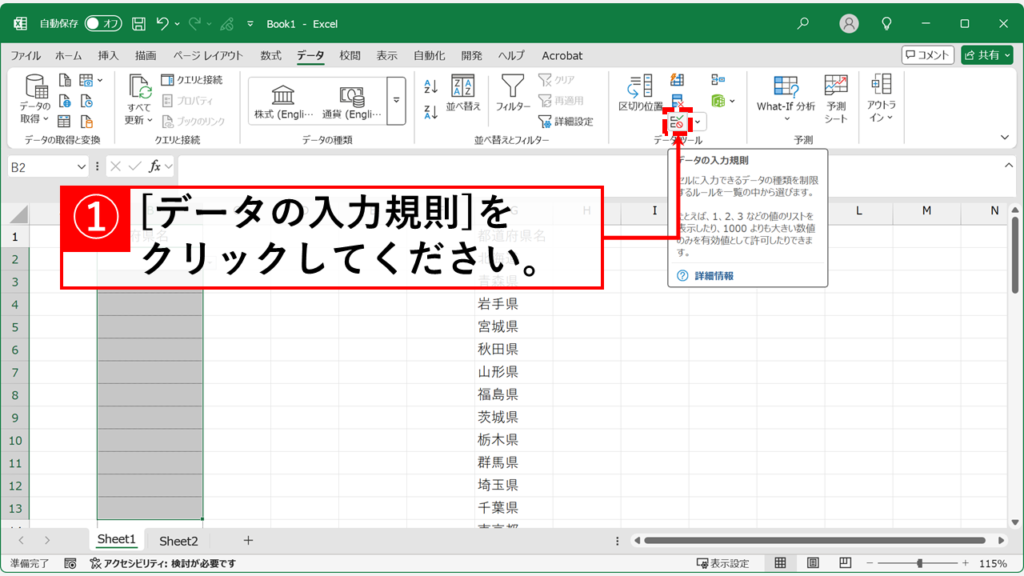Collapse the ribbon with the chevron
Image resolution: width=1024 pixels, height=576 pixels.
tap(1004, 137)
